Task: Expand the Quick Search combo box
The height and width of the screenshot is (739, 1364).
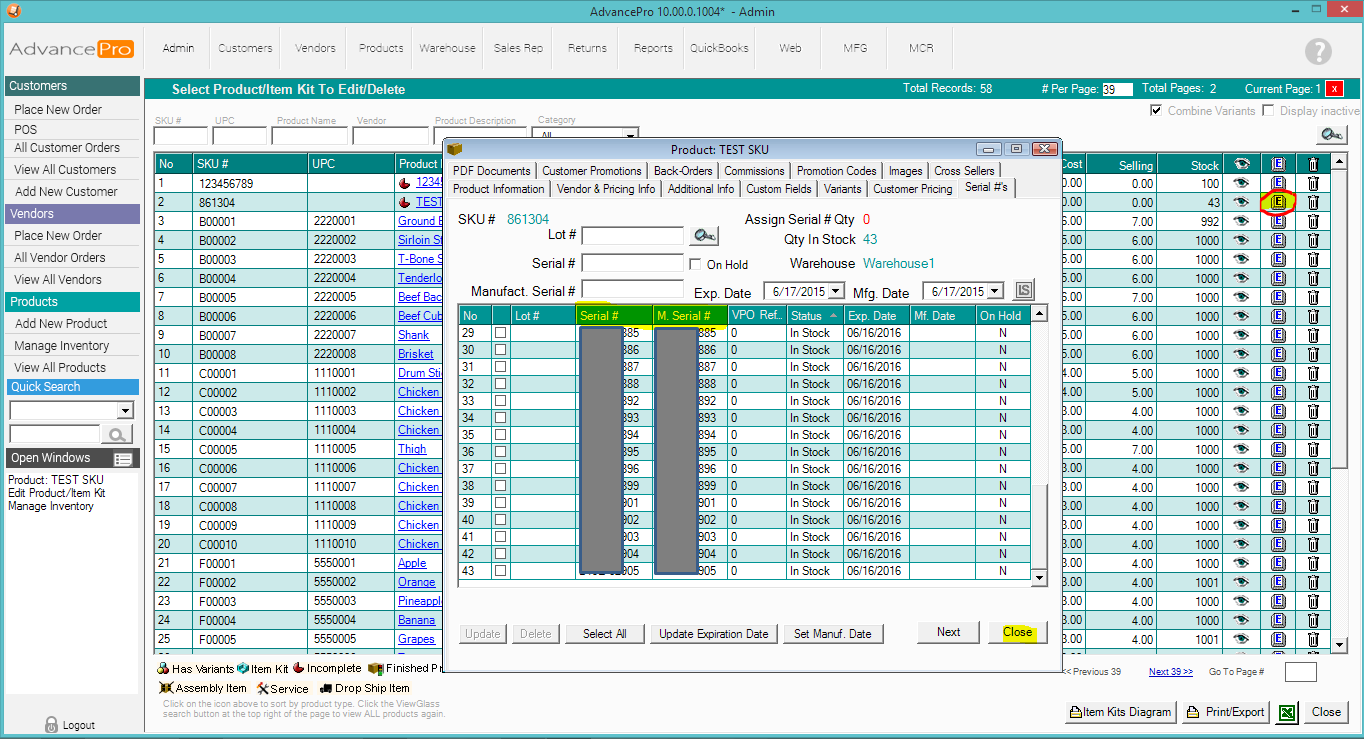Action: [125, 410]
